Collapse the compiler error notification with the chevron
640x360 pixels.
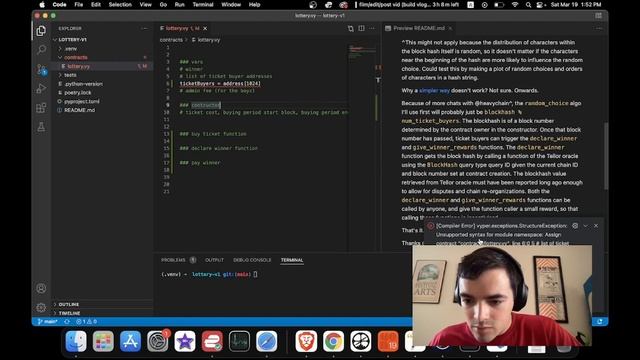click(x=586, y=226)
